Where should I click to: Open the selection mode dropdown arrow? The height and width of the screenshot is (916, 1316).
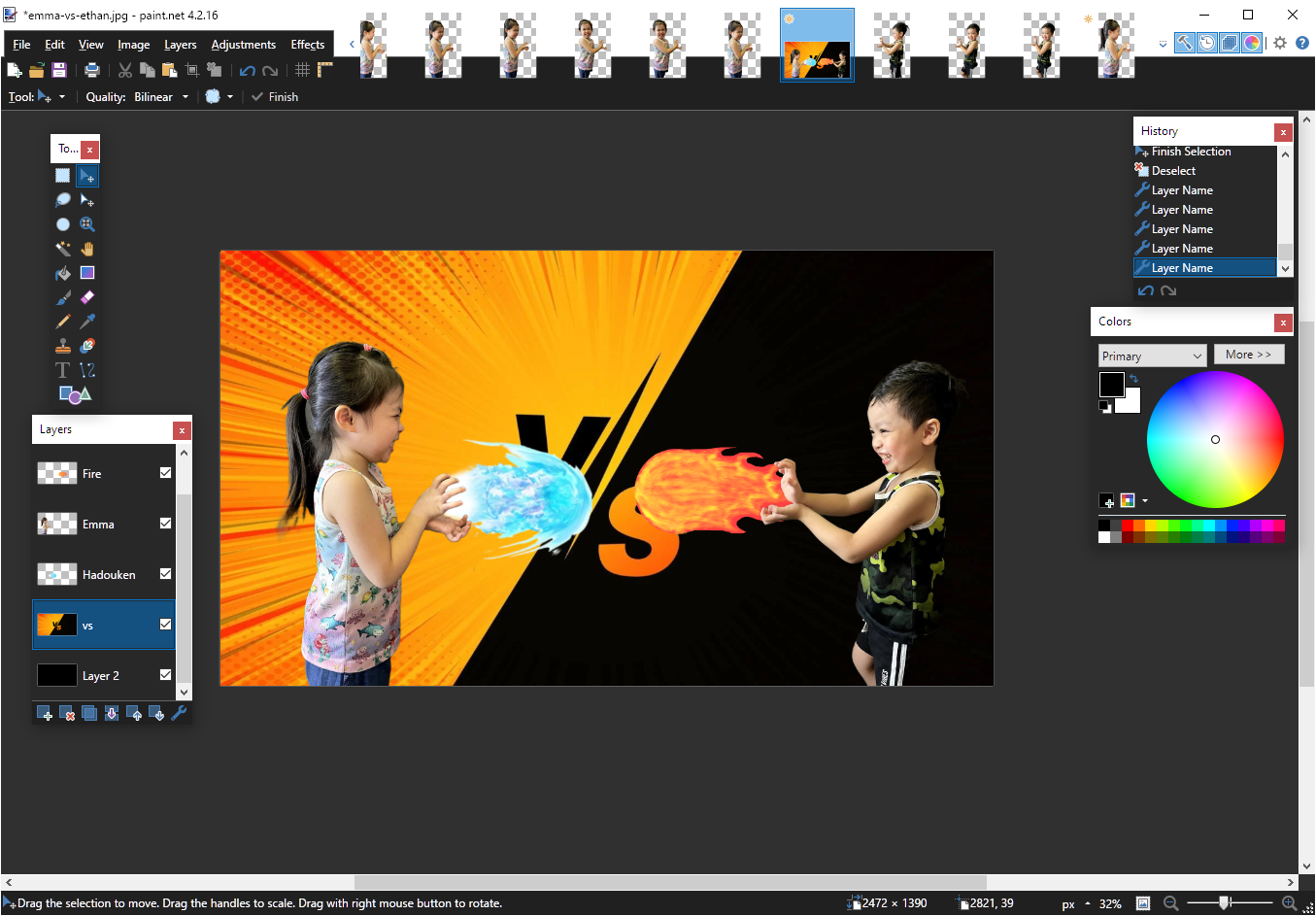[230, 97]
